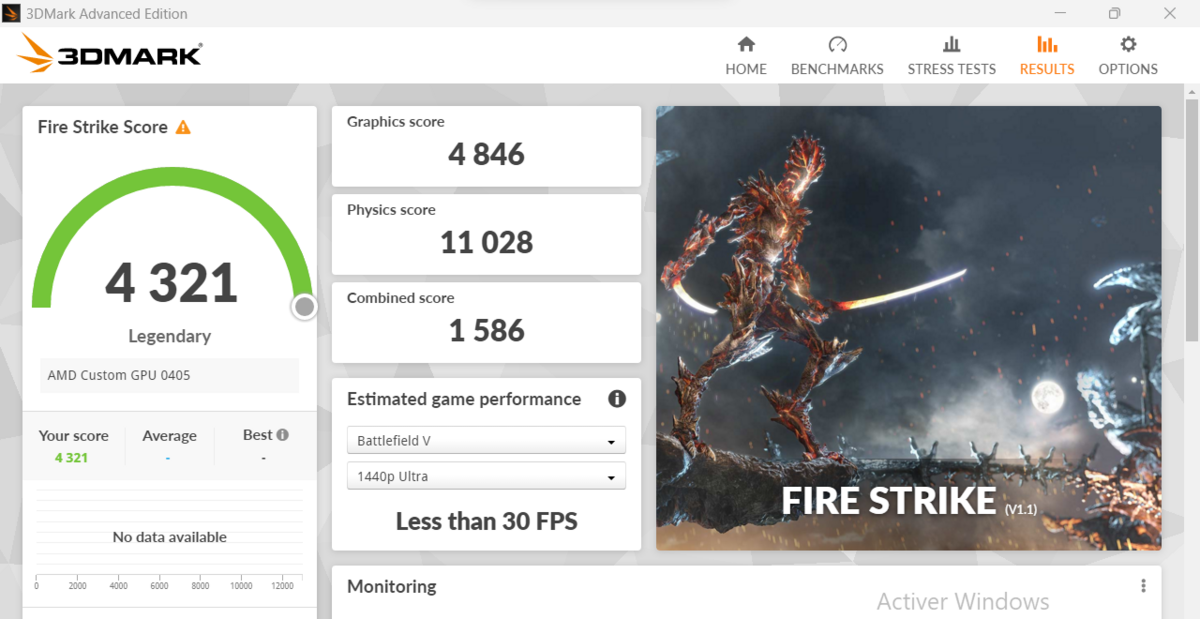Click the BENCHMARKS tab label
Screen dimensions: 1200x619
coord(837,69)
